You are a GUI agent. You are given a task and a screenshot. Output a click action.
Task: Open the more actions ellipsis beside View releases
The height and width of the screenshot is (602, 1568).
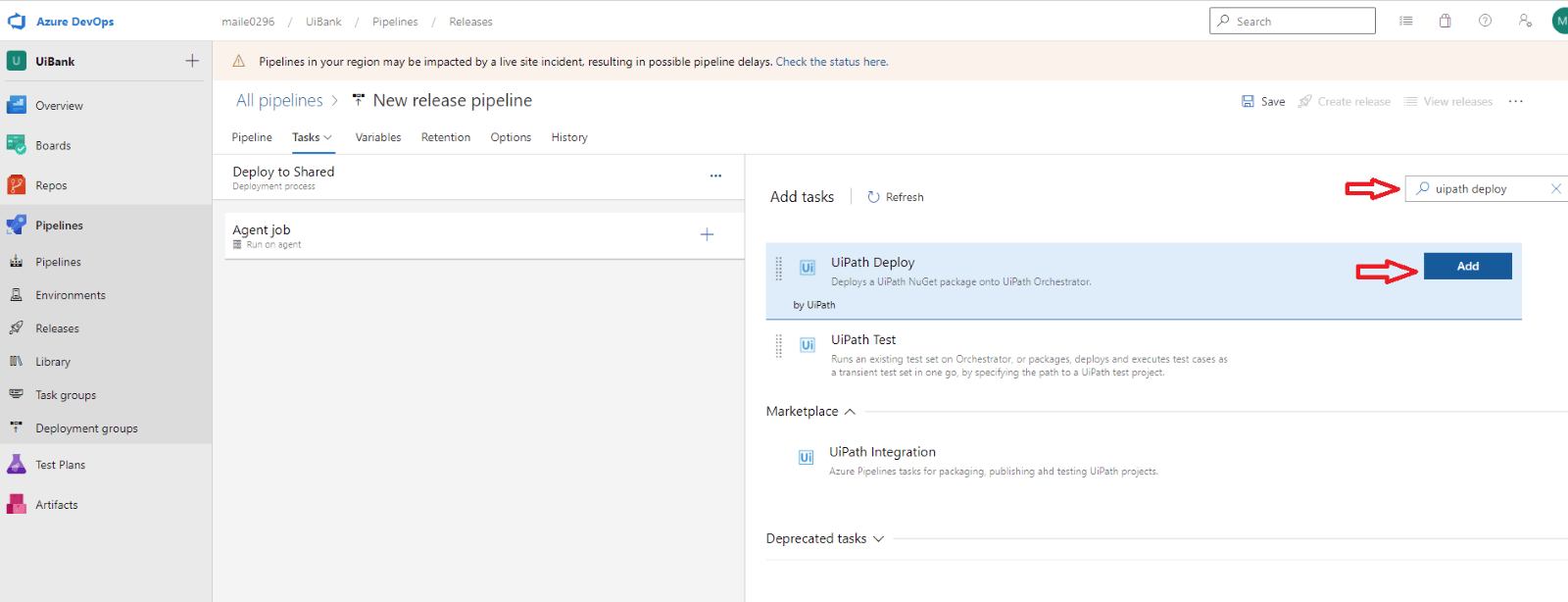pyautogui.click(x=1516, y=101)
